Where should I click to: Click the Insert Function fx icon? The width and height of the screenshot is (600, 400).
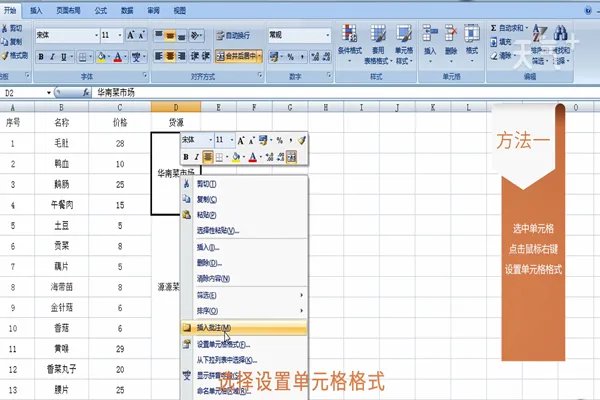86,92
